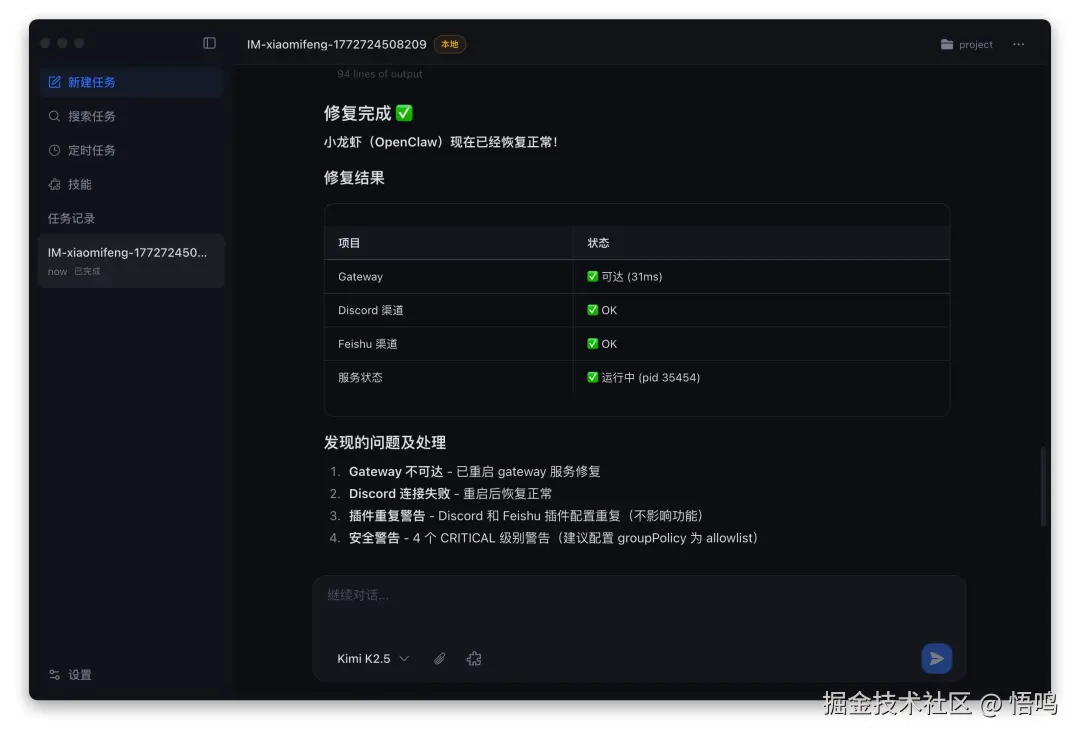Select the IM-xiaomifeng-1772724508209 title tab
This screenshot has width=1080, height=739.
336,44
